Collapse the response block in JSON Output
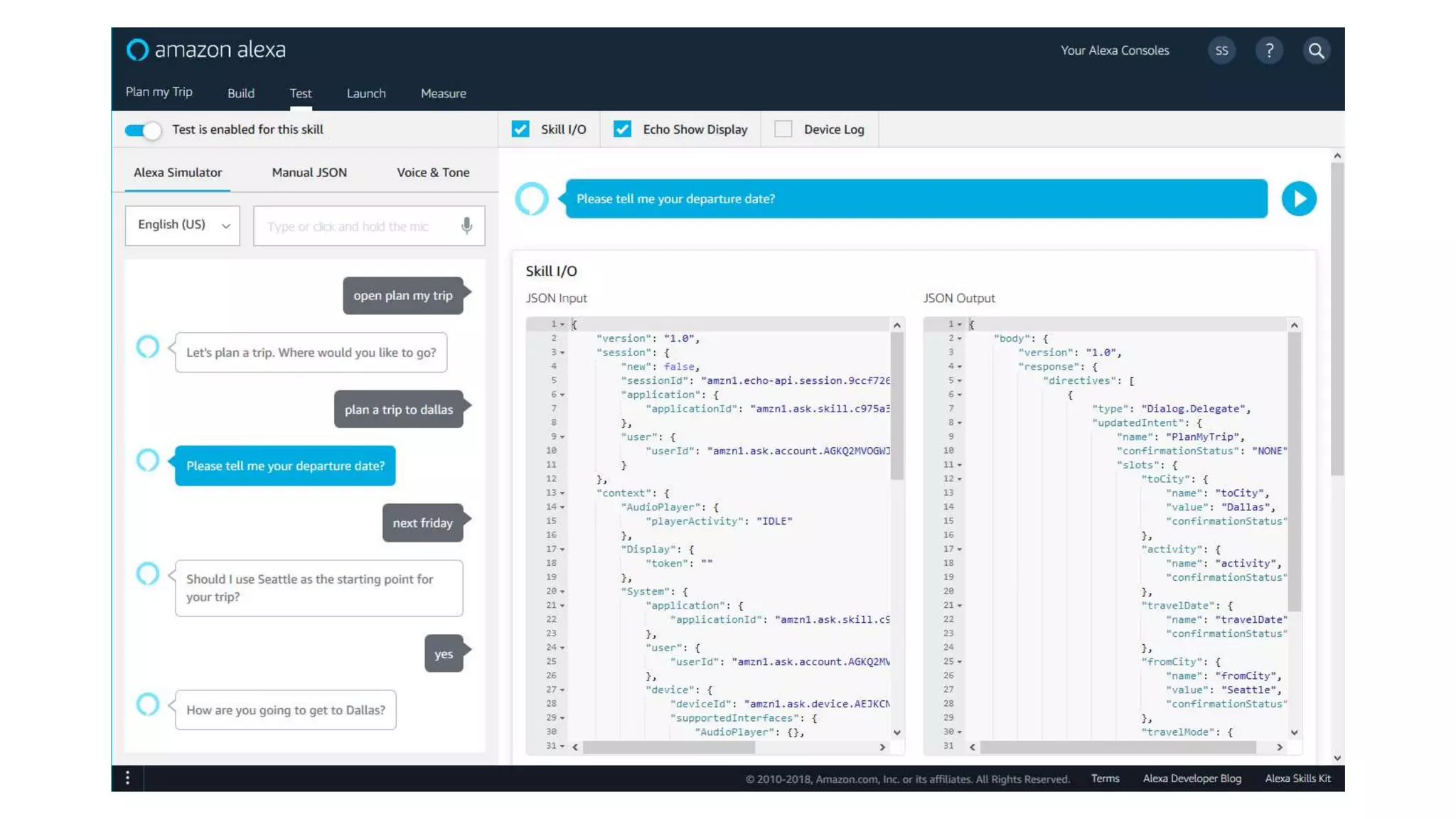 pos(960,367)
